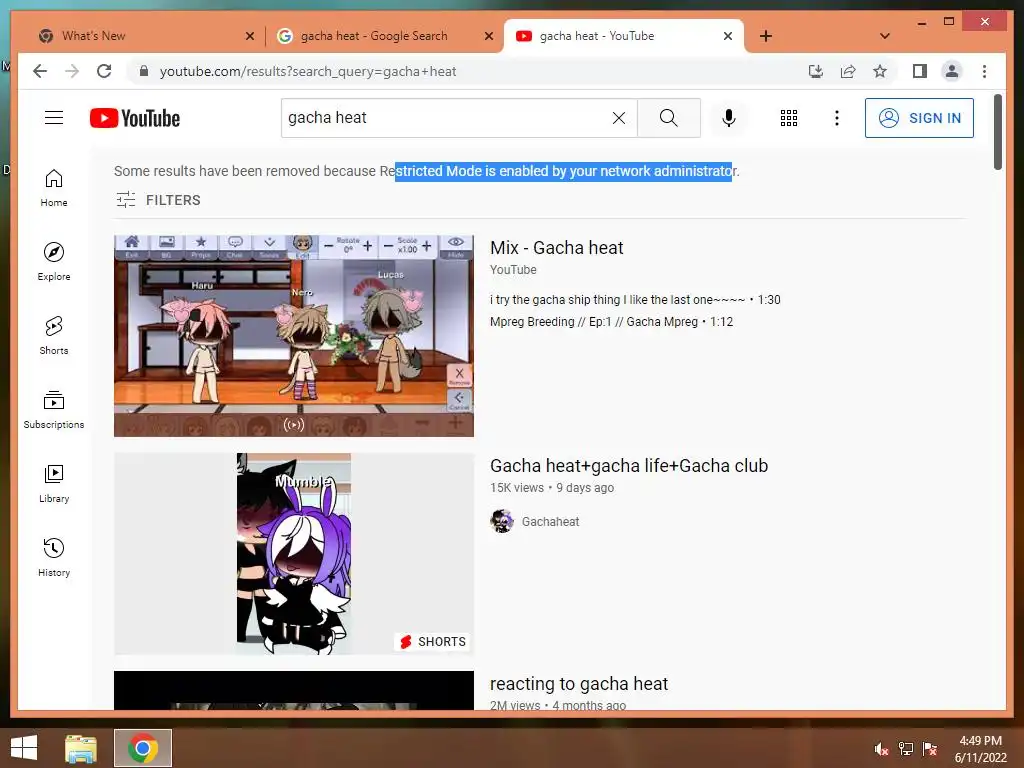Screen dimensions: 1024x768
Task: Click the muted volume tray icon
Action: click(x=881, y=749)
